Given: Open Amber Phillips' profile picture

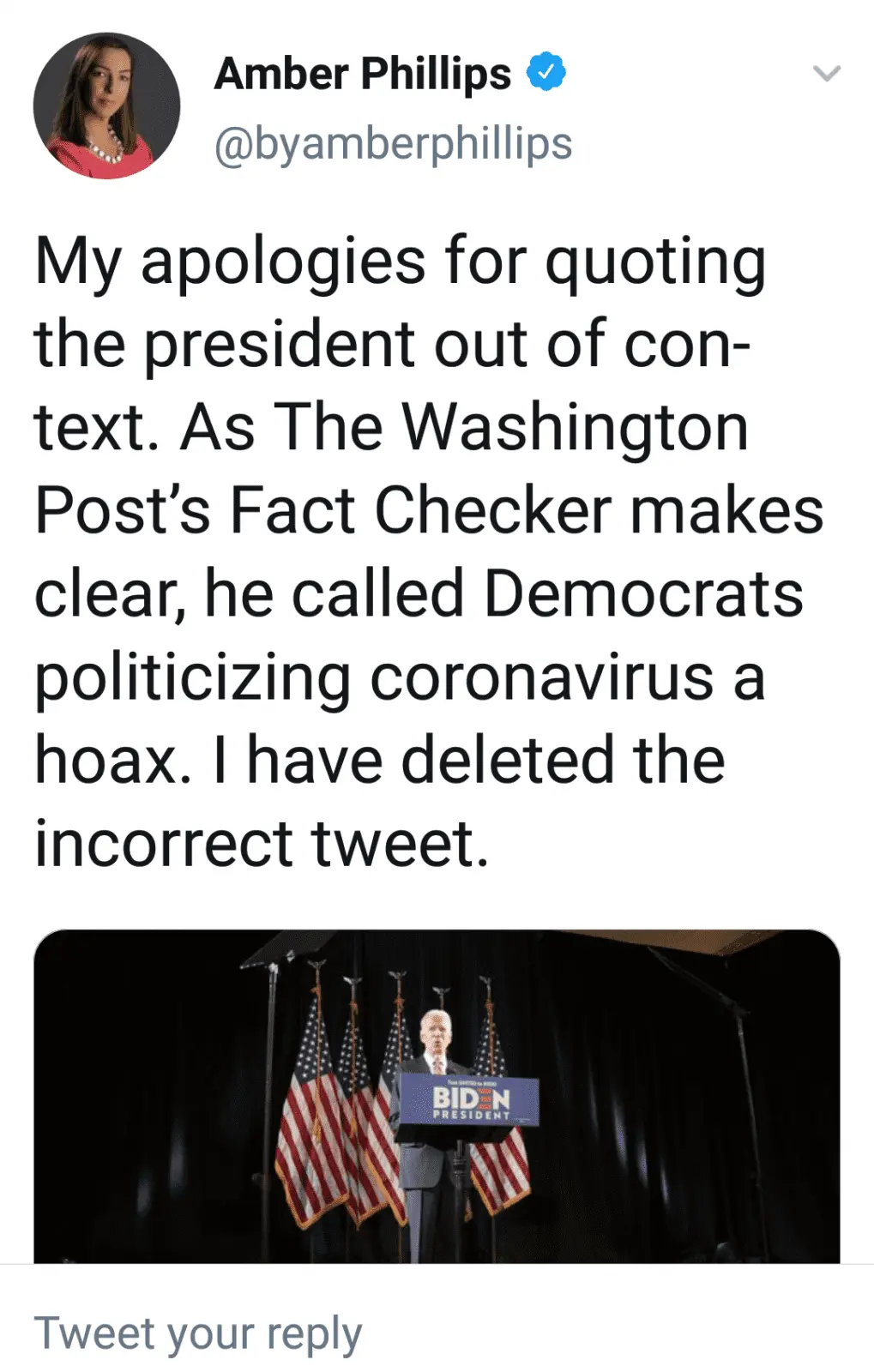Looking at the screenshot, I should [x=106, y=105].
